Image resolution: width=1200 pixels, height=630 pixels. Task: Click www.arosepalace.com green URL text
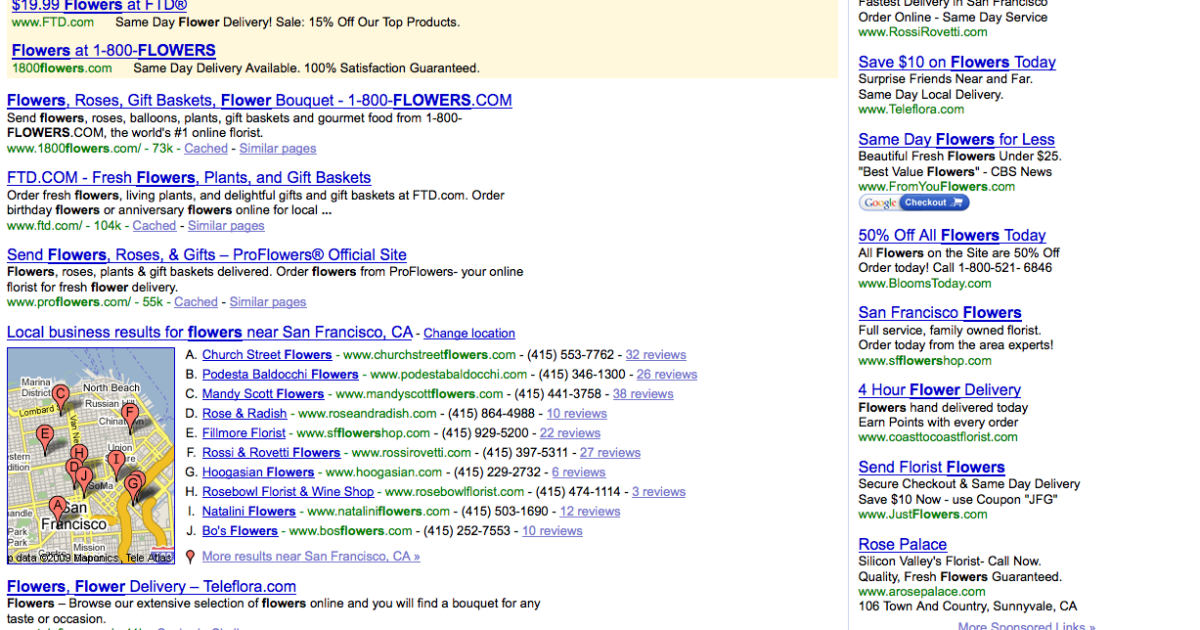click(922, 591)
